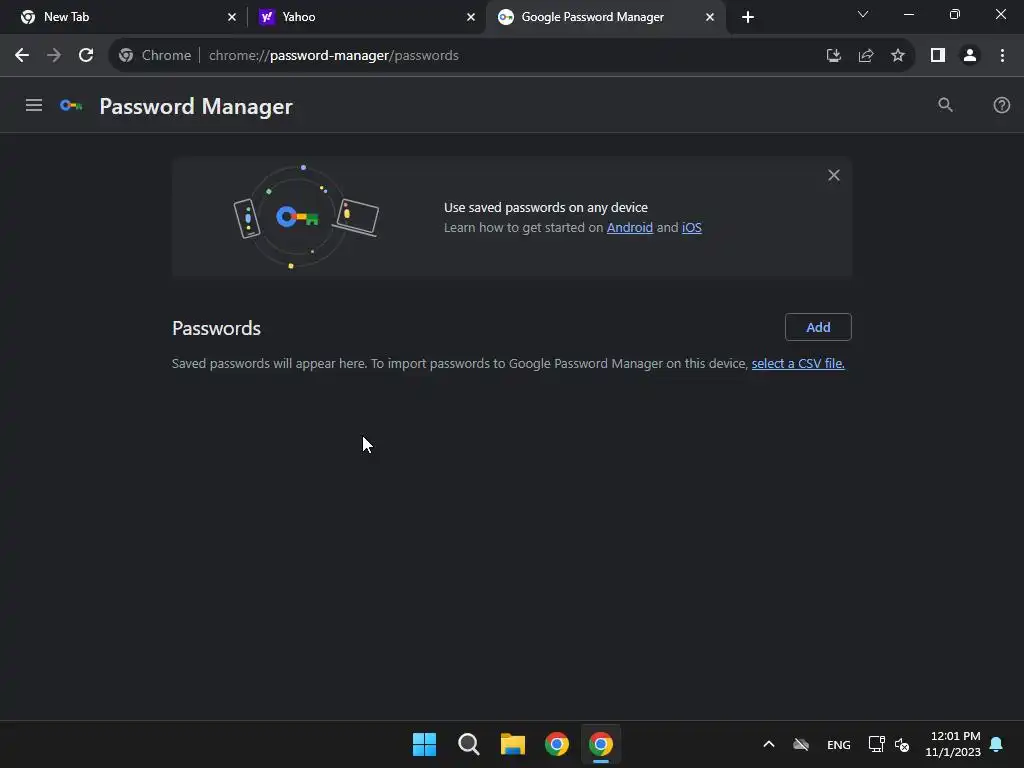
Task: Open the Chrome profile icon
Action: (970, 56)
